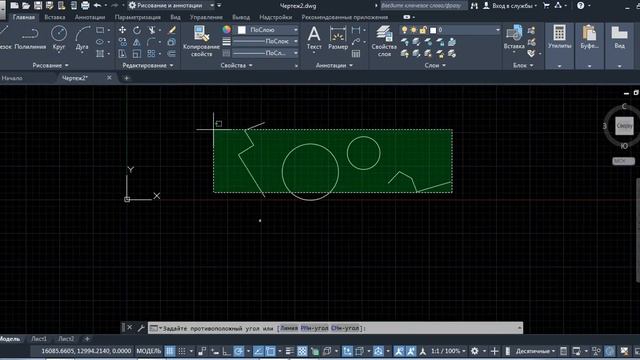Toggle drawing grid display in status bar
The width and height of the screenshot is (640, 360).
[x=170, y=351]
